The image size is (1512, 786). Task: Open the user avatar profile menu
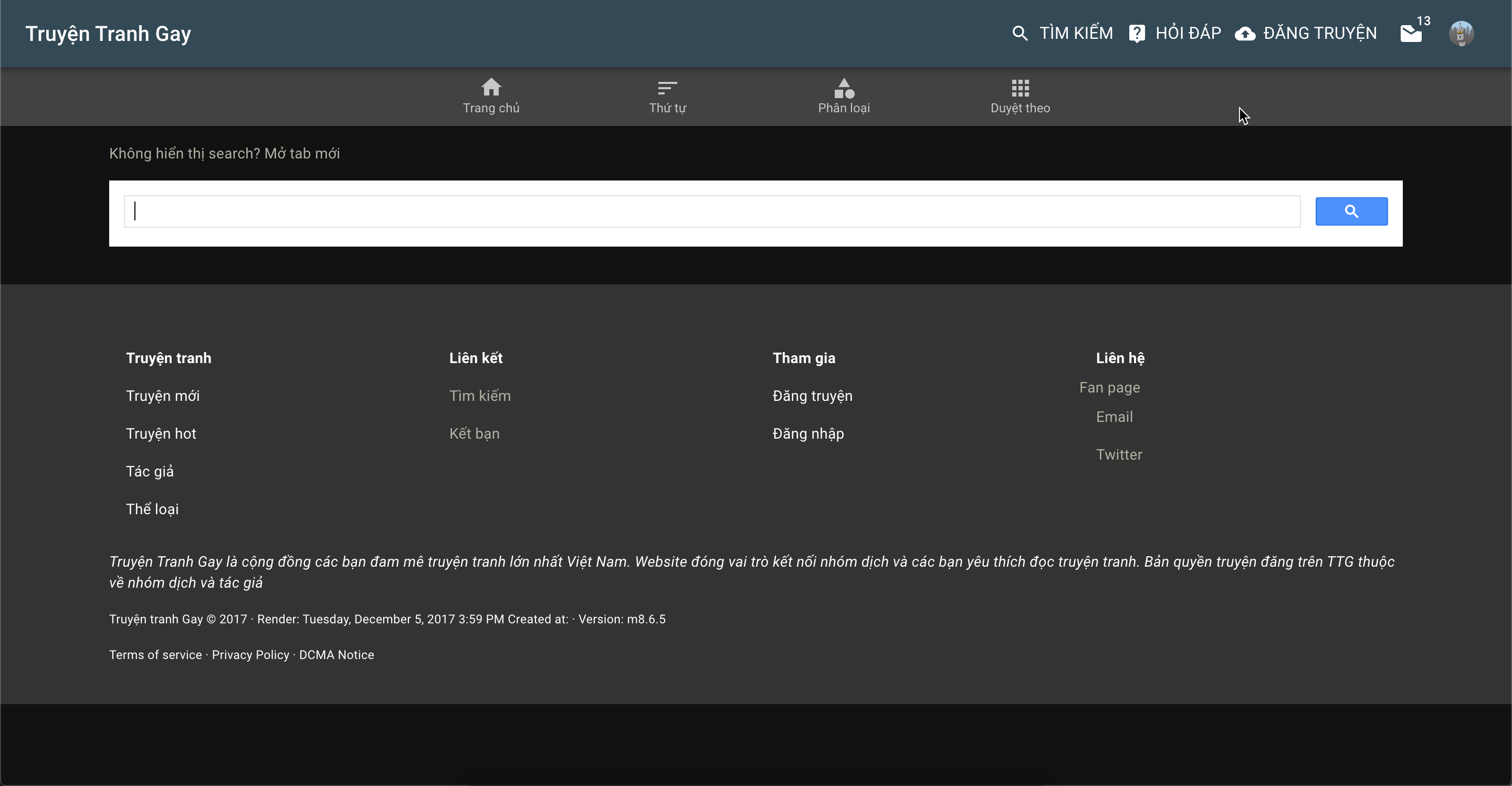click(1461, 34)
